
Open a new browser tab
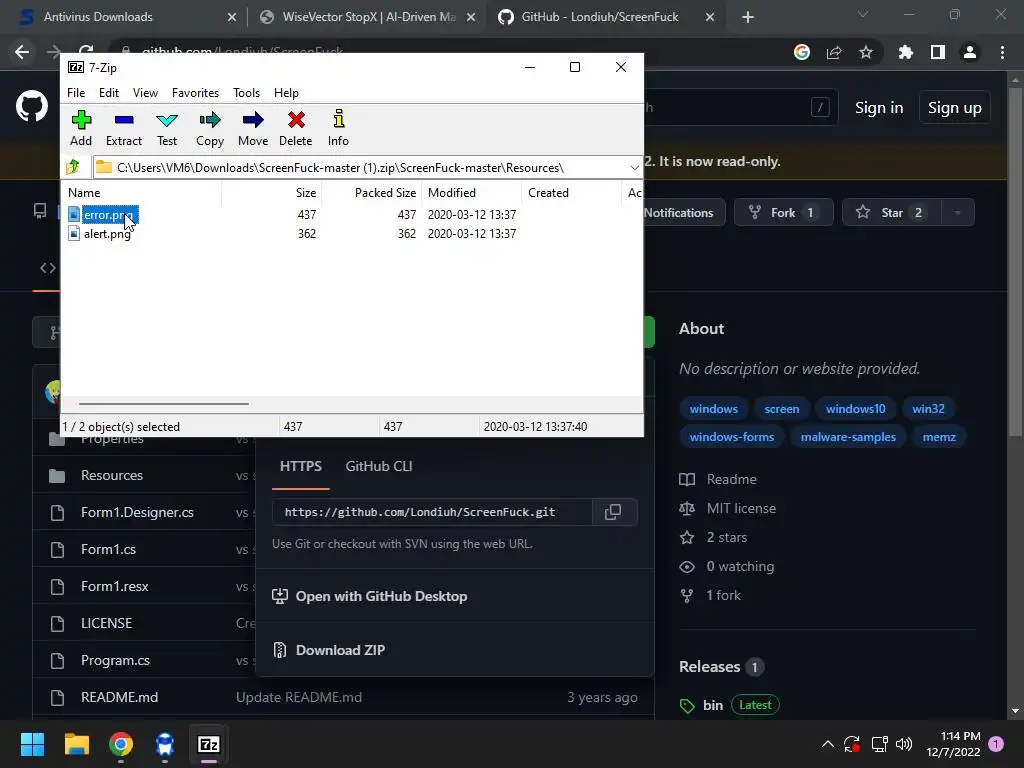(748, 17)
